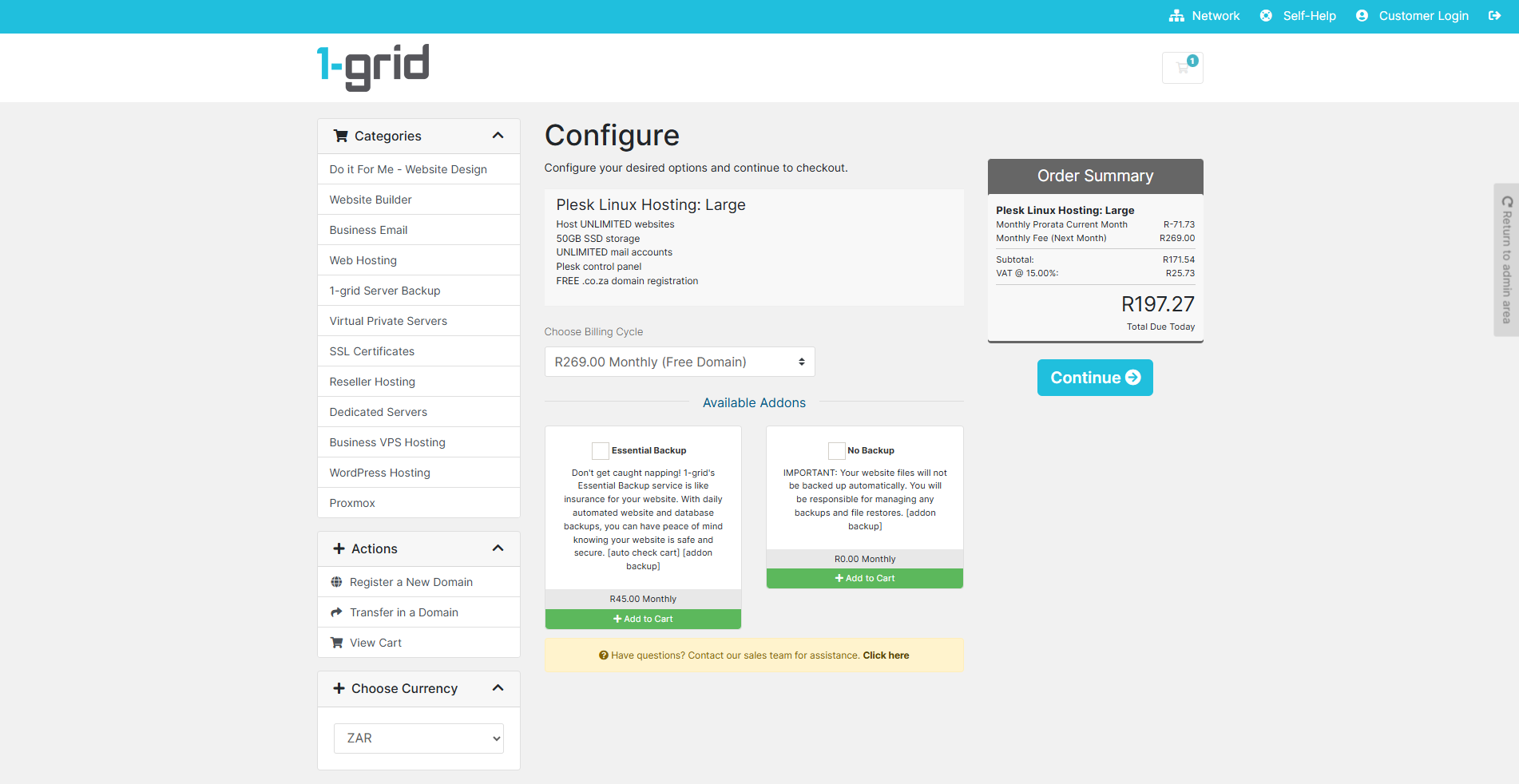Open the billing cycle dropdown
The height and width of the screenshot is (784, 1519).
[680, 362]
